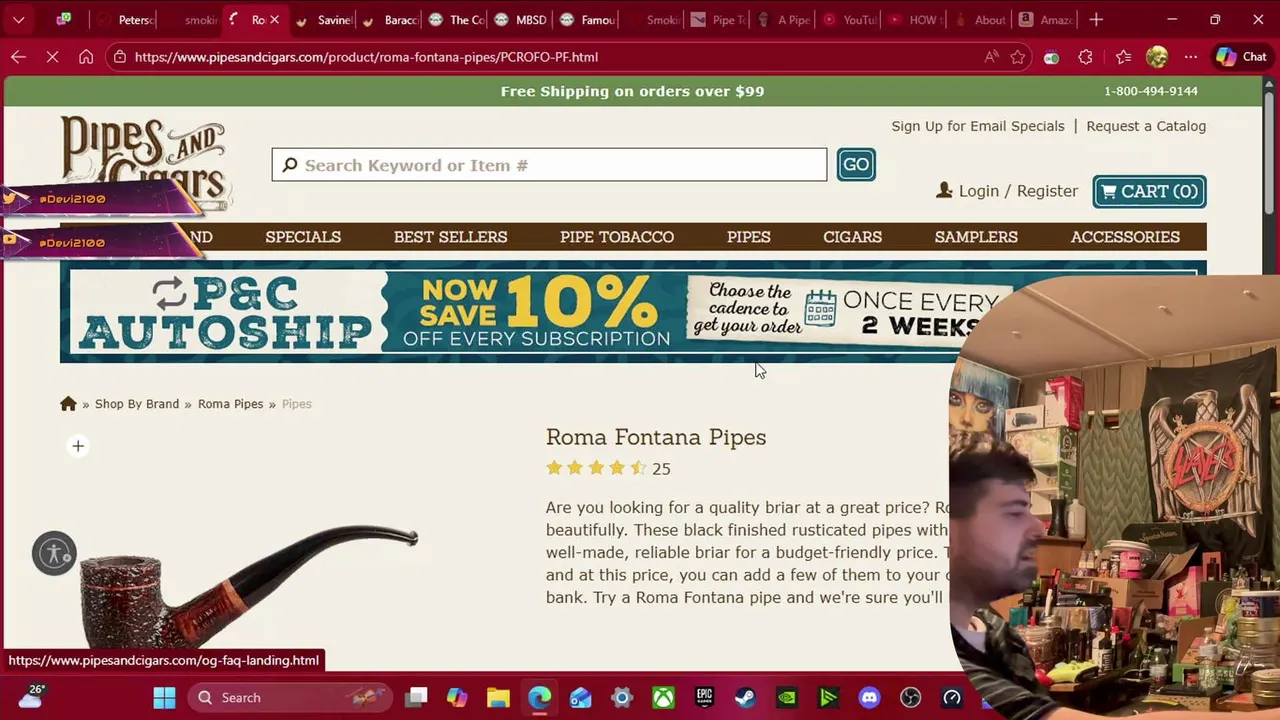1280x720 pixels.
Task: Expand the tab actions menu chevron
Action: click(x=18, y=19)
